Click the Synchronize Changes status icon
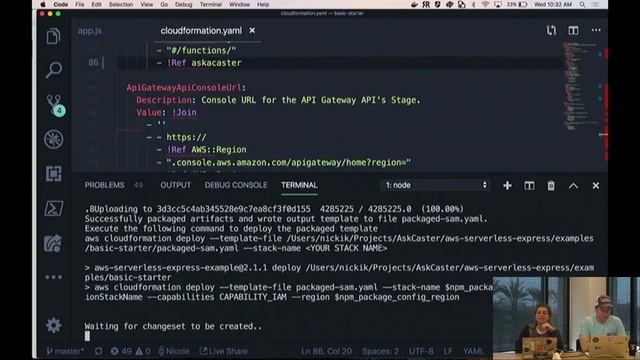Screen dimensions: 640x360 click(x=98, y=351)
